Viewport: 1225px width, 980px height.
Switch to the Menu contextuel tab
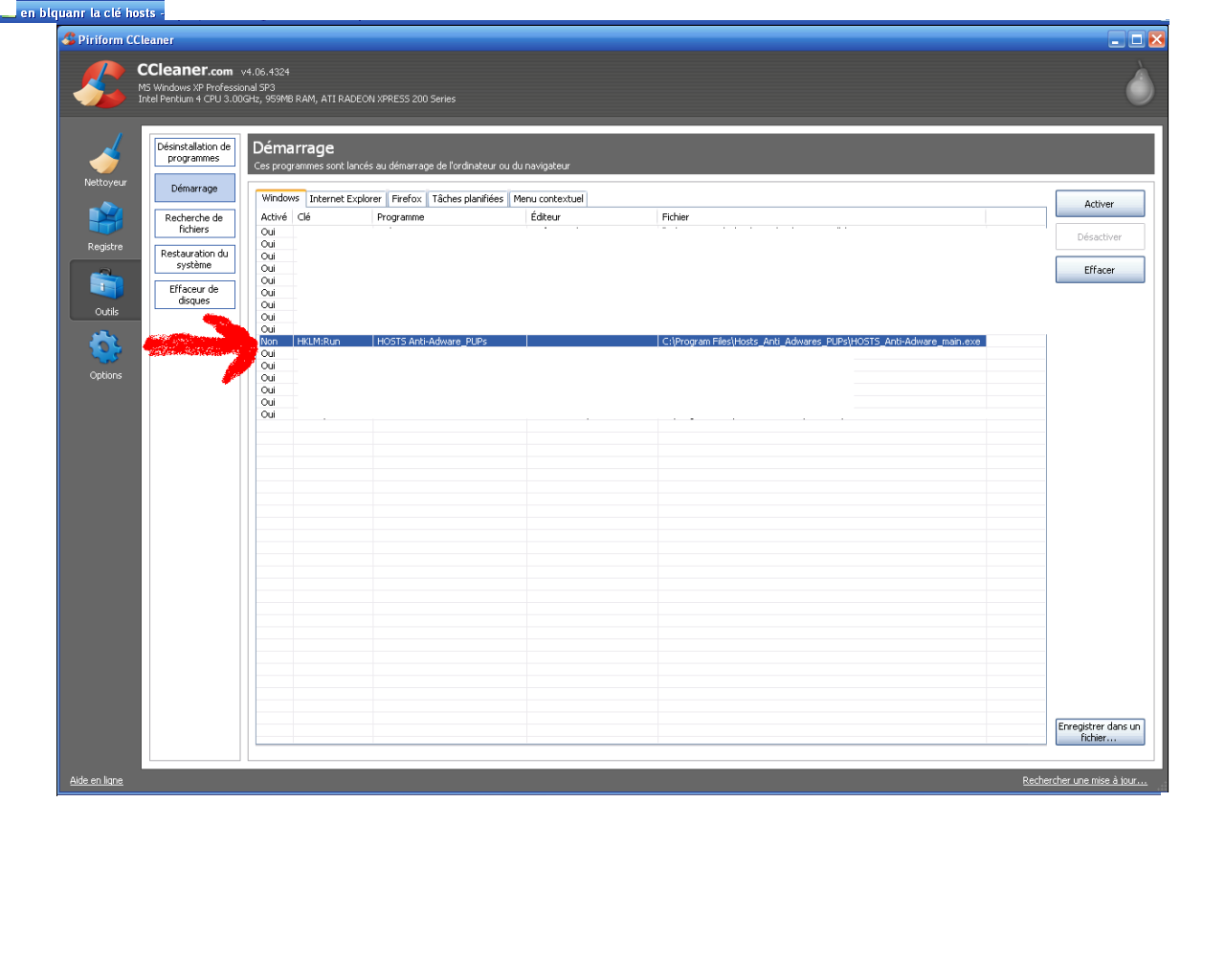[548, 199]
